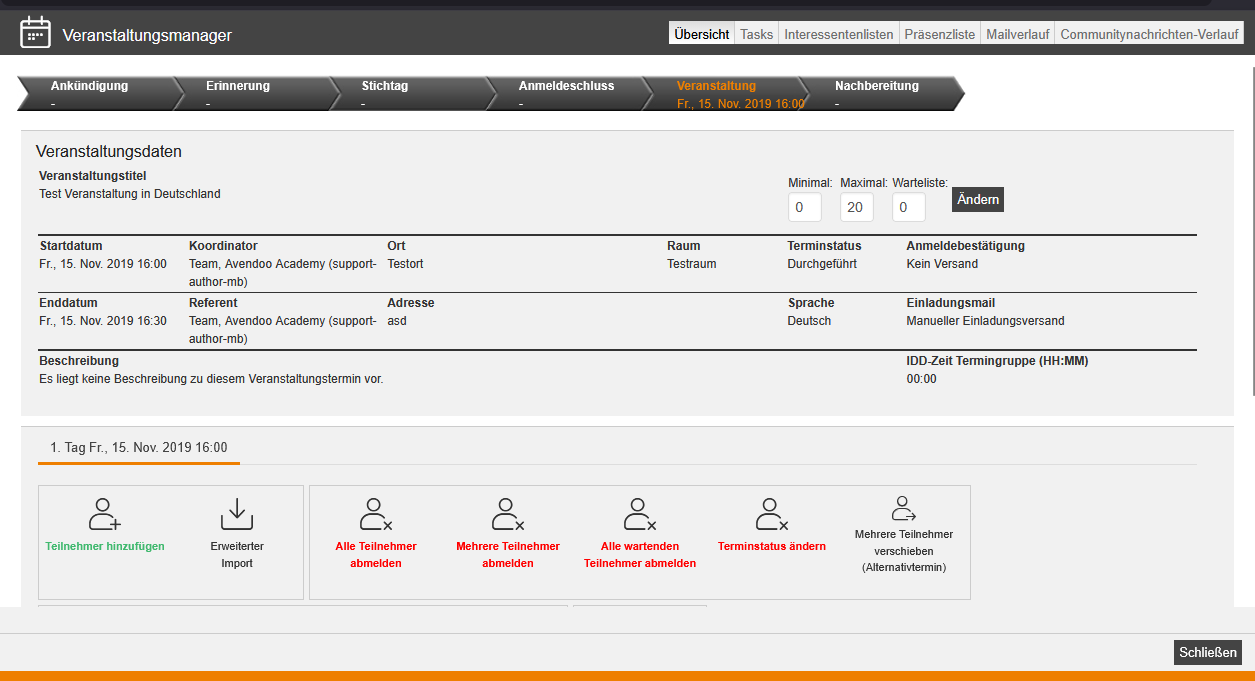Click the Veranstaltungsmanager calendar icon
The width and height of the screenshot is (1255, 681).
36,33
